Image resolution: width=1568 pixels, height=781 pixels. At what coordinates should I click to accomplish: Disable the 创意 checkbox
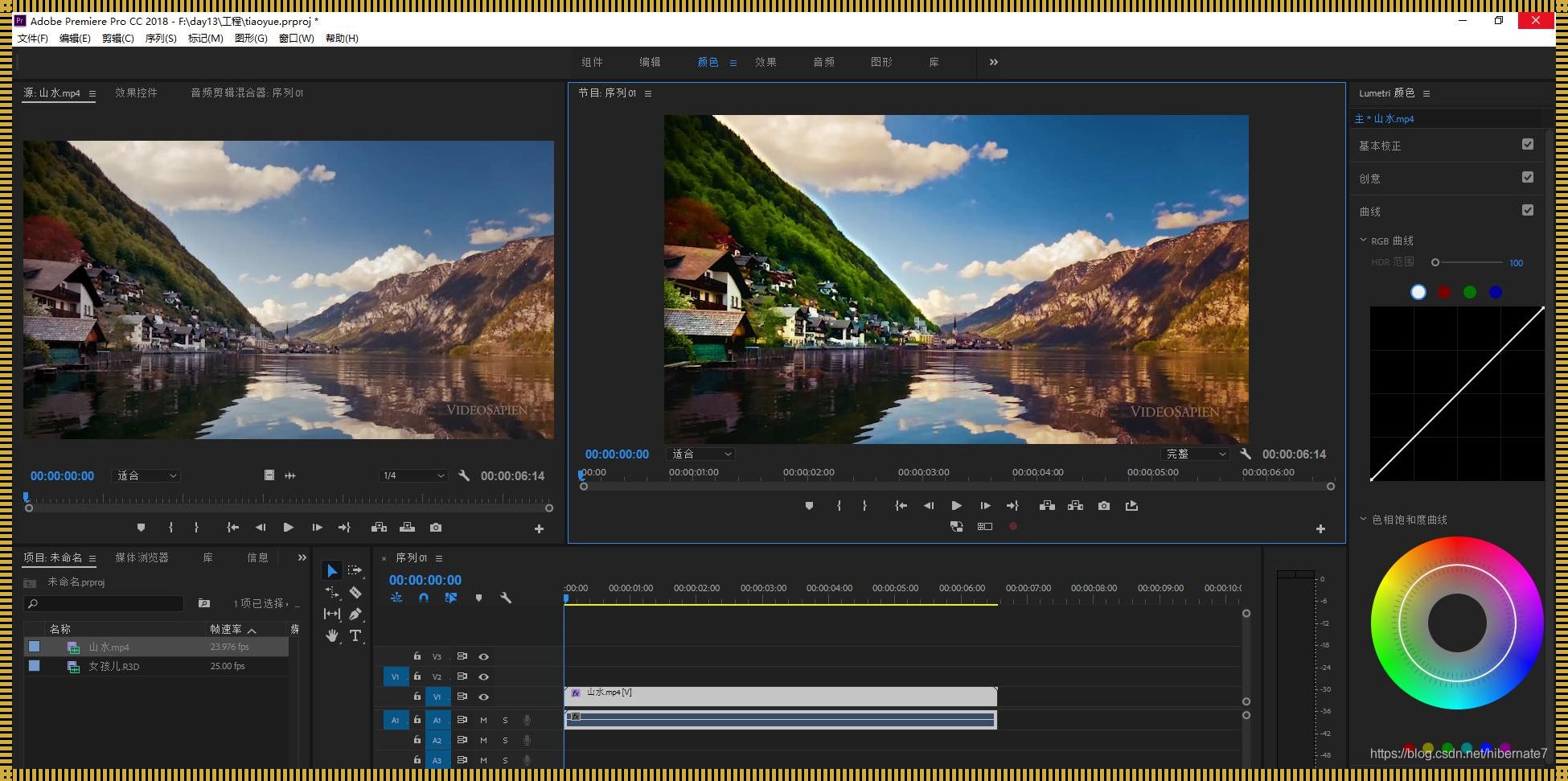[1528, 178]
